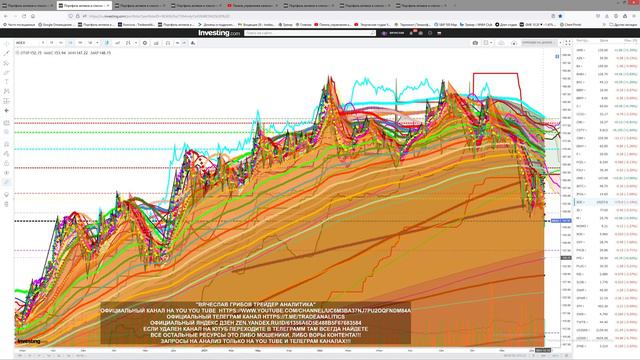The height and width of the screenshot is (360, 640).
Task: Go back with browser back arrow
Action: (6, 16)
